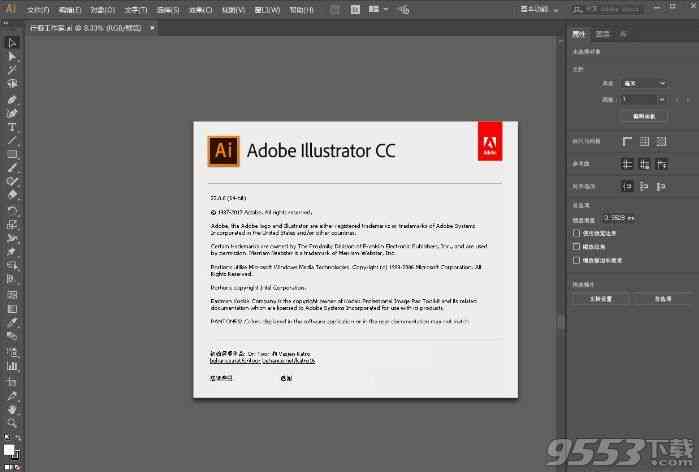
Task: Click the 编辑画板 button
Action: coord(644,116)
